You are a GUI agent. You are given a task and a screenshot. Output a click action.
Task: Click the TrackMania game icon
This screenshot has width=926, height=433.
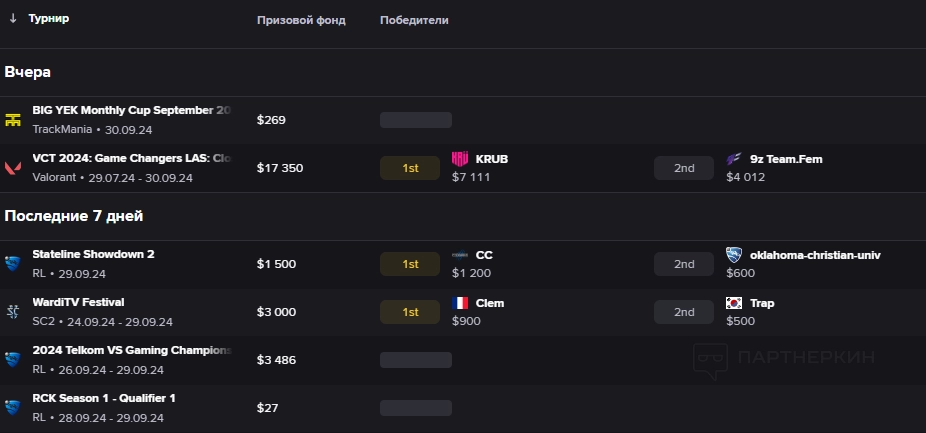[x=13, y=120]
